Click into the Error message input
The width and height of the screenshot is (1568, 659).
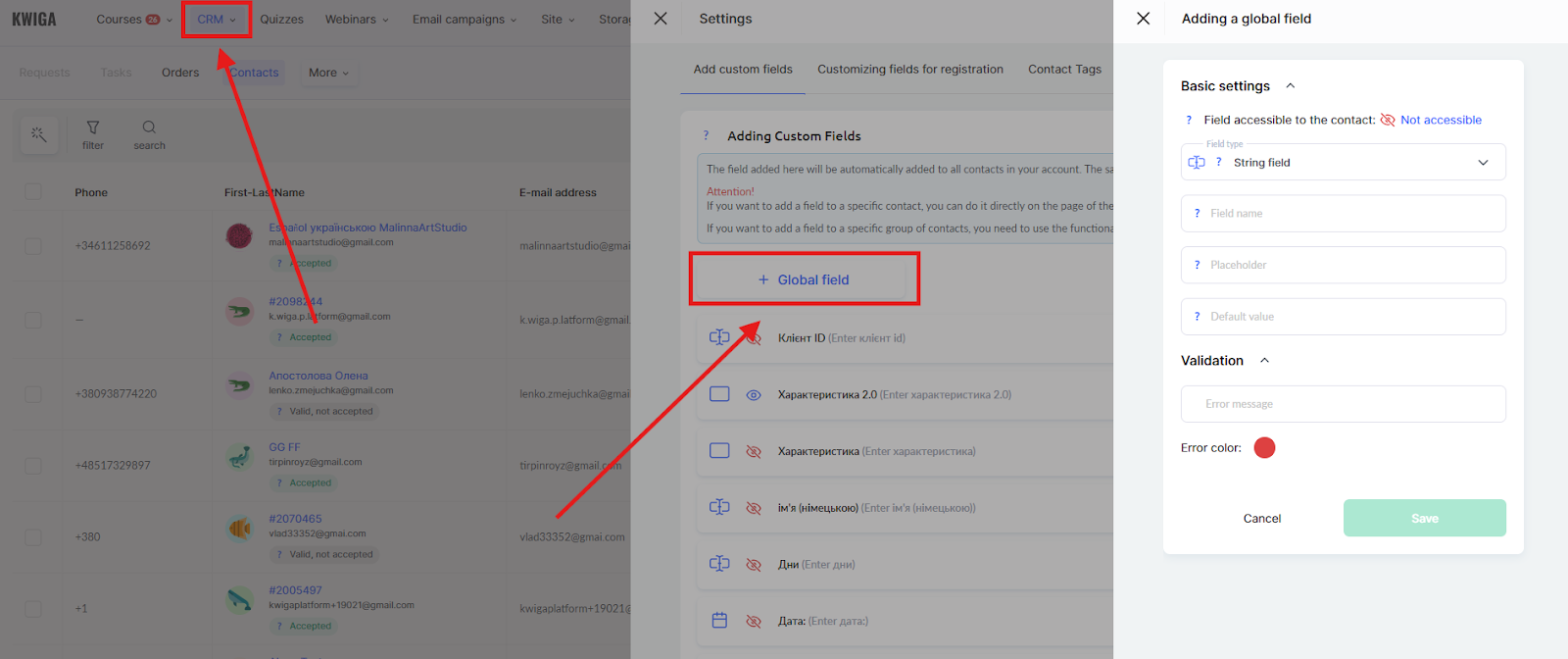(x=1343, y=404)
